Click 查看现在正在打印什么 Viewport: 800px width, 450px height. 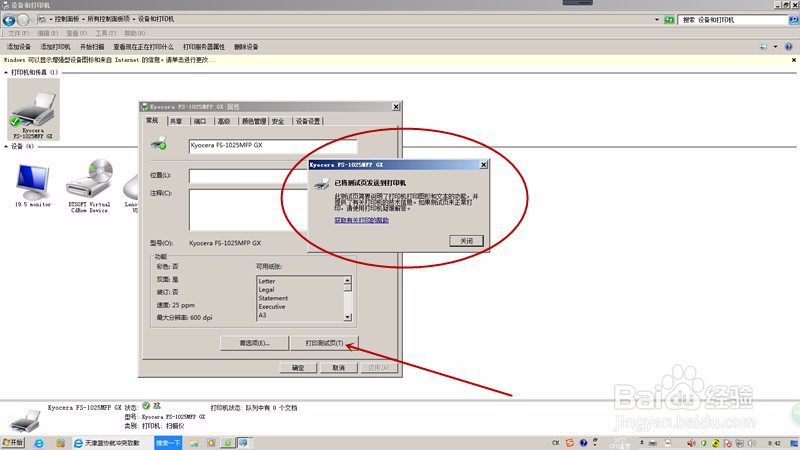click(143, 46)
